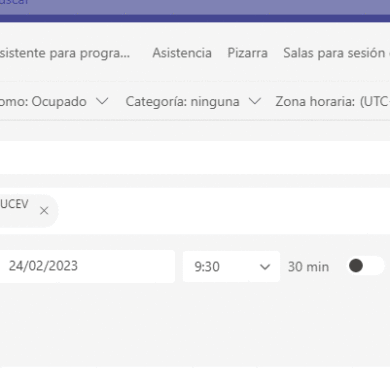This screenshot has height=390, width=390.
Task: Click the attendees field next to UCEV
Action: [223, 211]
